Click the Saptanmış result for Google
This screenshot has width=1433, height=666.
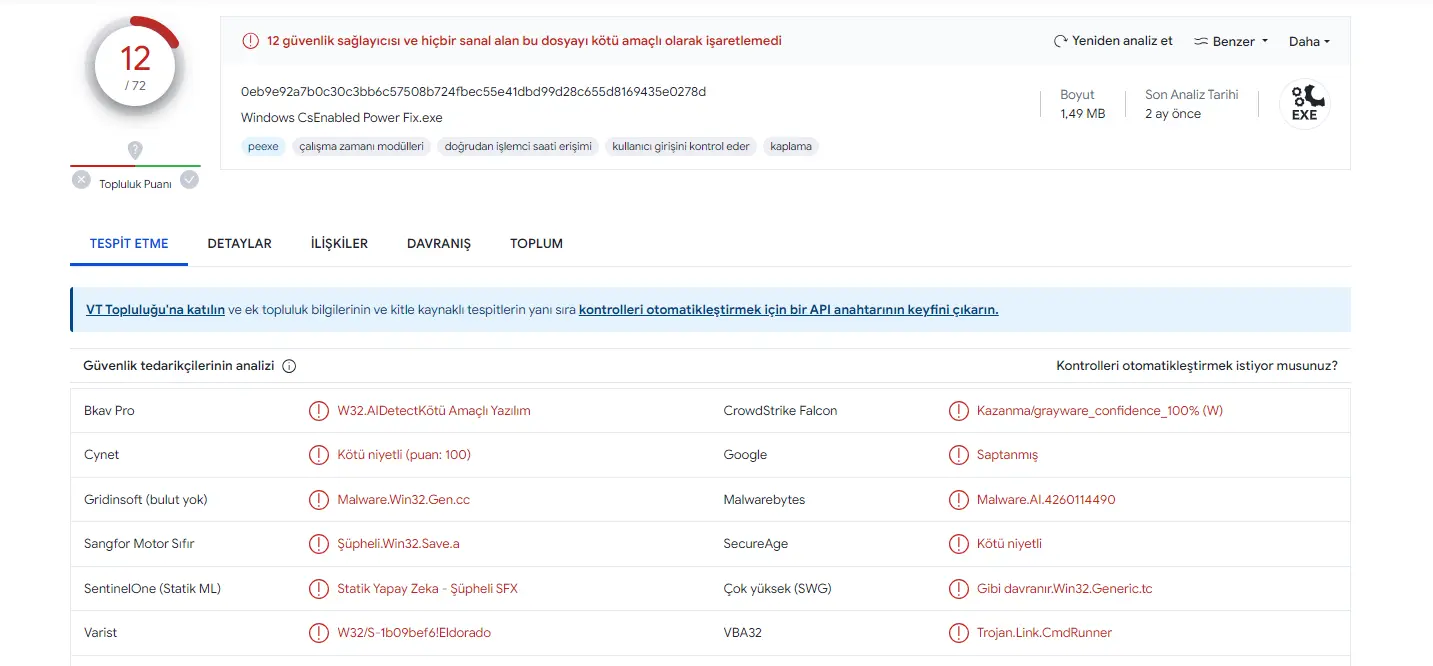(x=1007, y=455)
